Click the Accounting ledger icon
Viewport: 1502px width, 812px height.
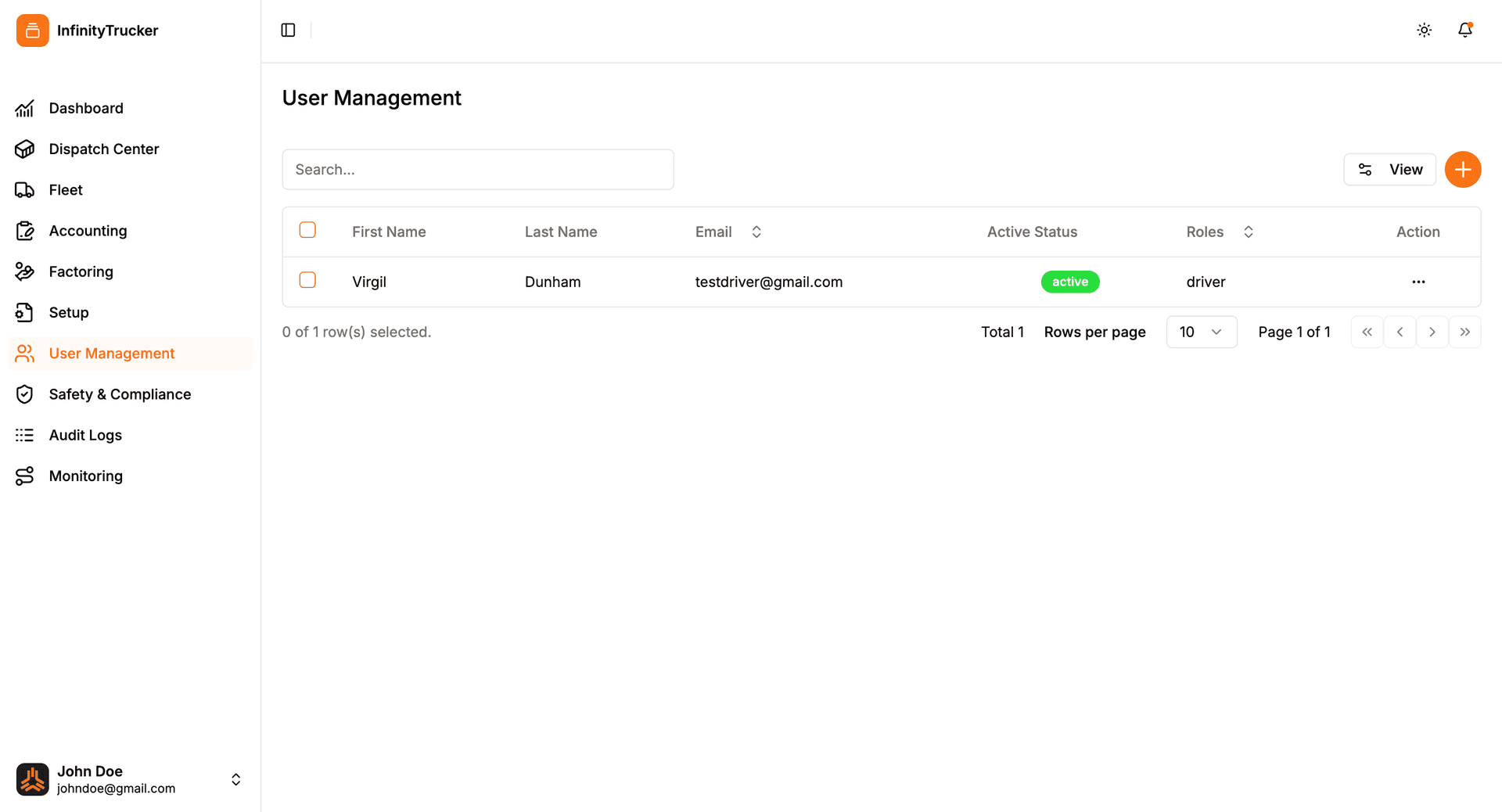25,230
